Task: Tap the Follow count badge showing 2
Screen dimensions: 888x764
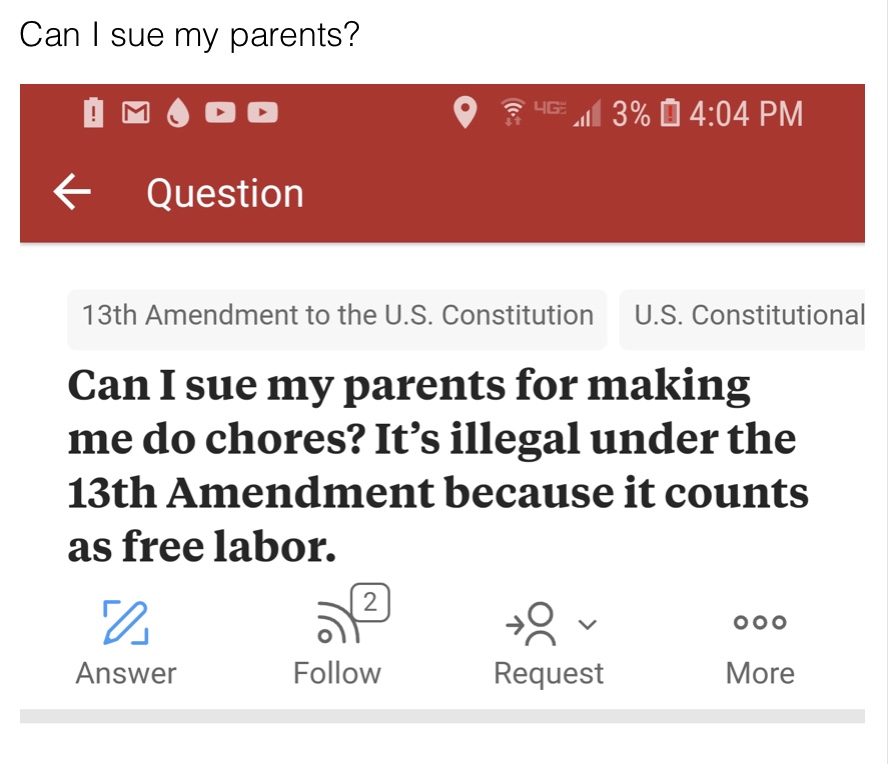Action: (370, 602)
